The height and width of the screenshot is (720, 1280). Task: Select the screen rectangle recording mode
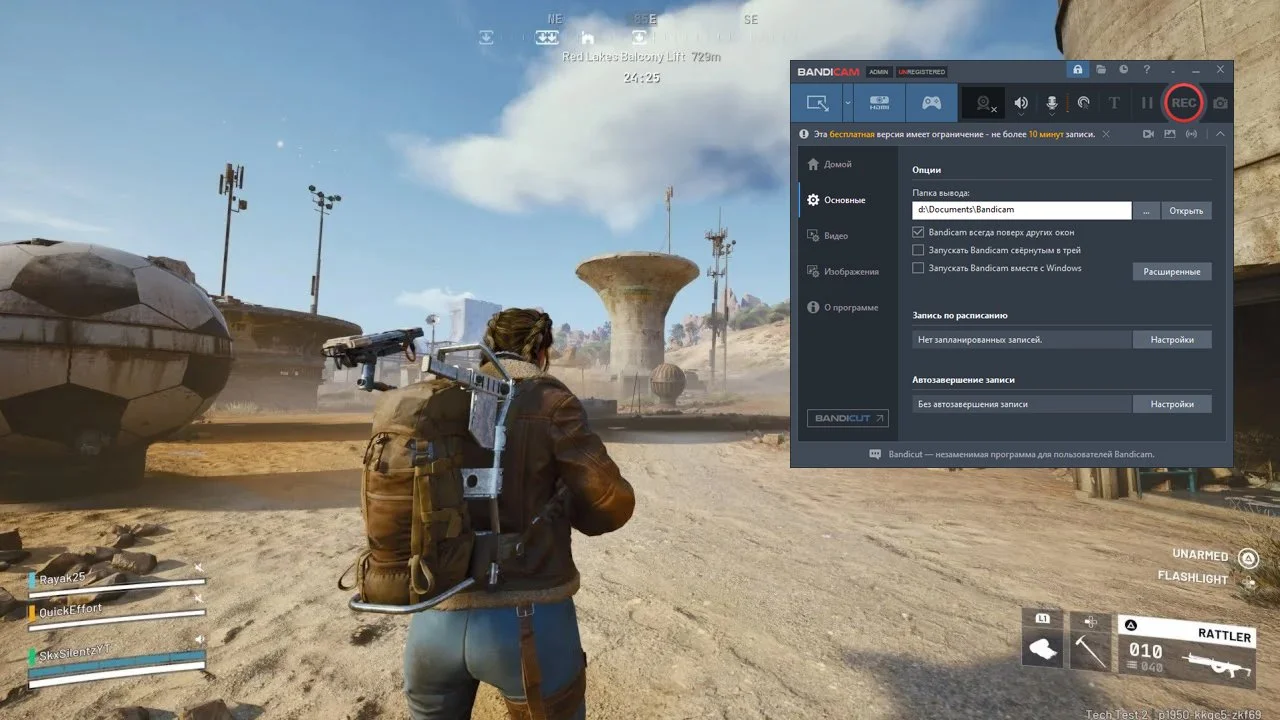[817, 103]
